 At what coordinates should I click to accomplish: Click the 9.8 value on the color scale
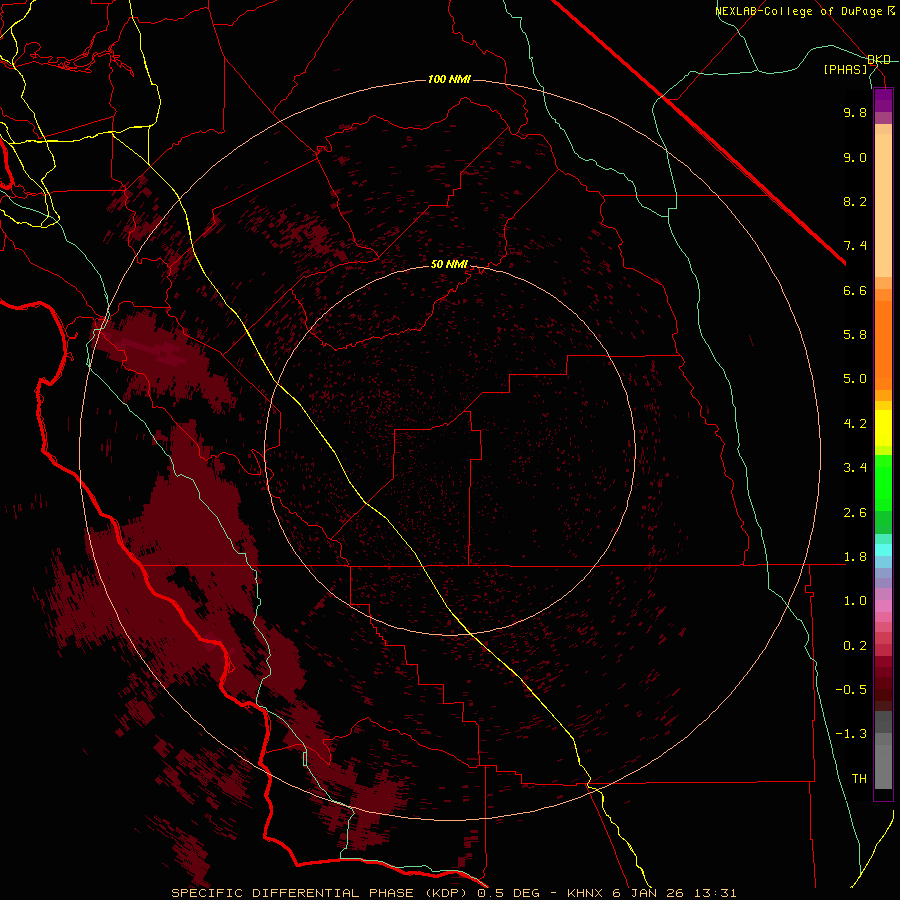point(855,112)
